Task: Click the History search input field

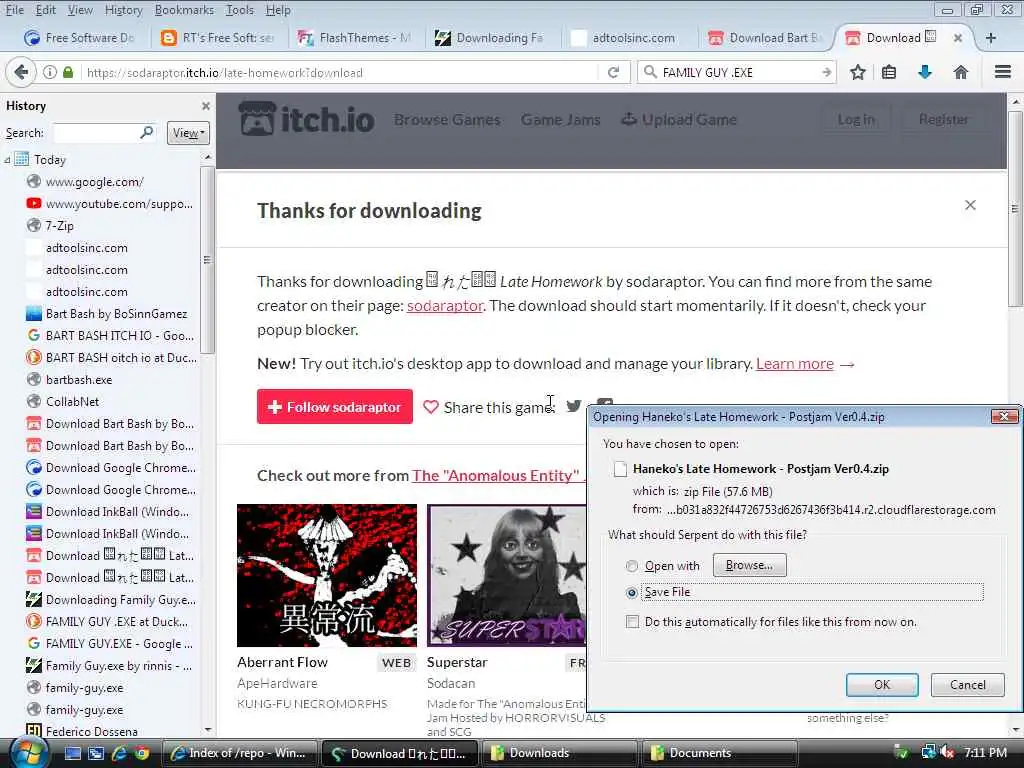Action: click(95, 133)
